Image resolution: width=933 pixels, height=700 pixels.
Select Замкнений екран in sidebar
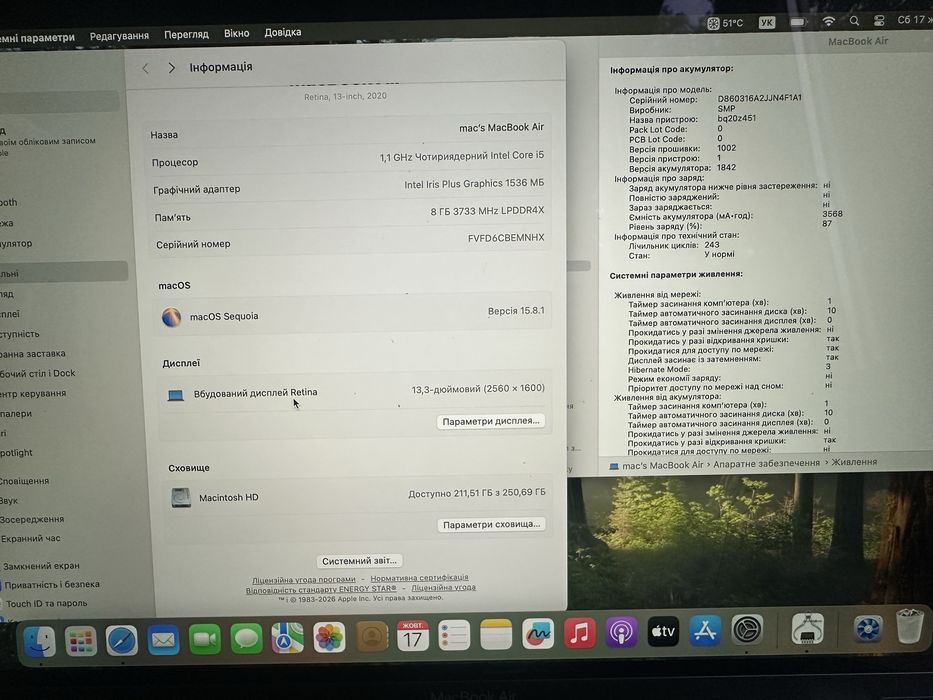point(41,566)
